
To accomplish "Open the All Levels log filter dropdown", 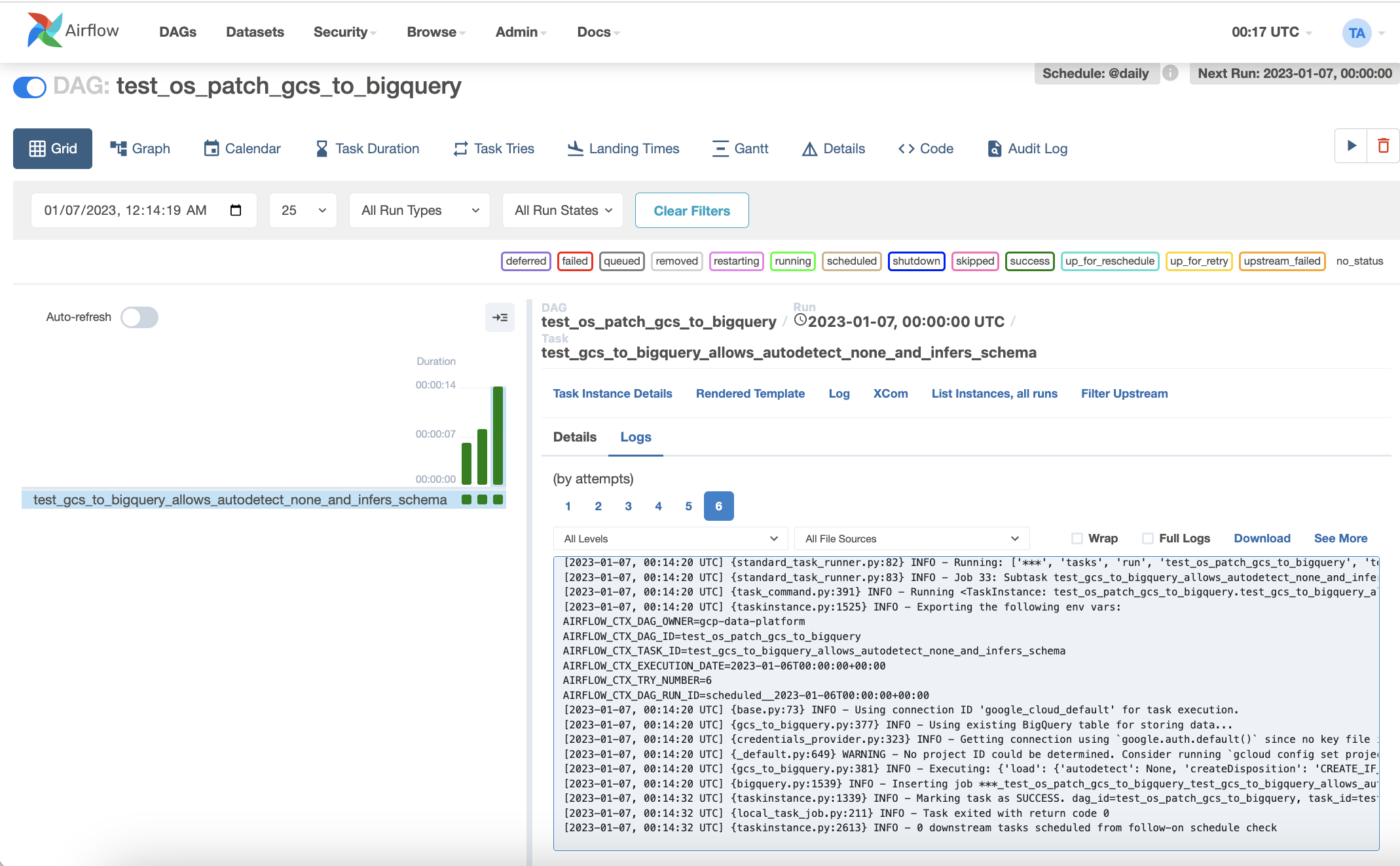I will (x=670, y=538).
